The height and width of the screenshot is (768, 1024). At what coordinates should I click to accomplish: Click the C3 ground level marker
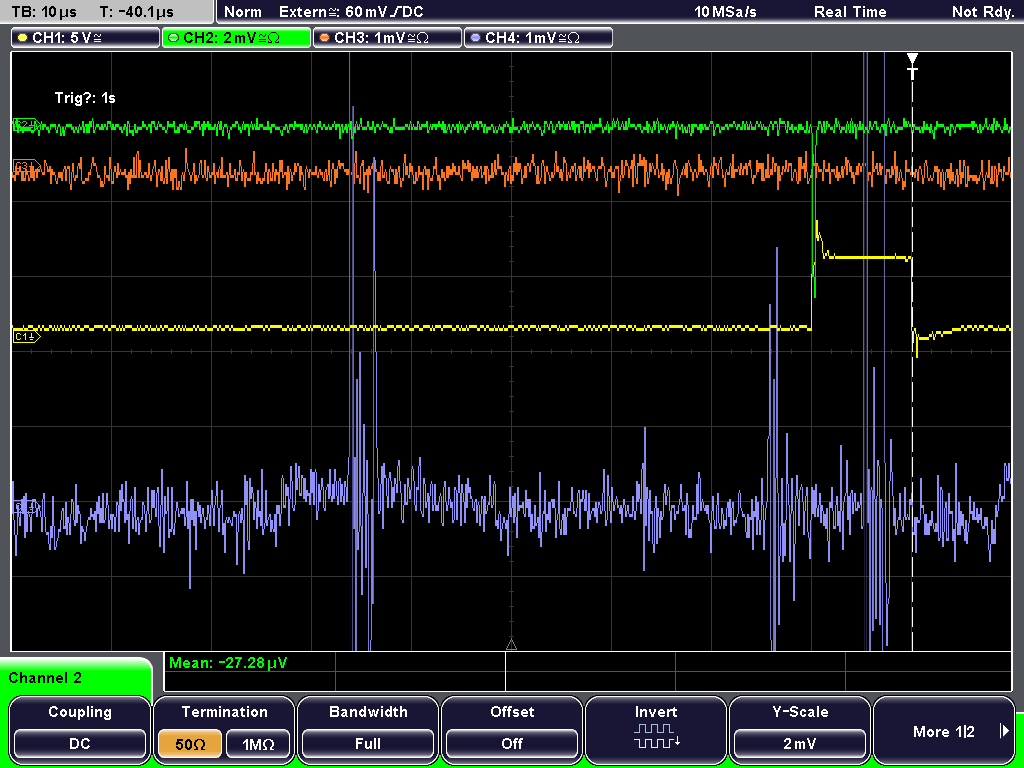27,167
